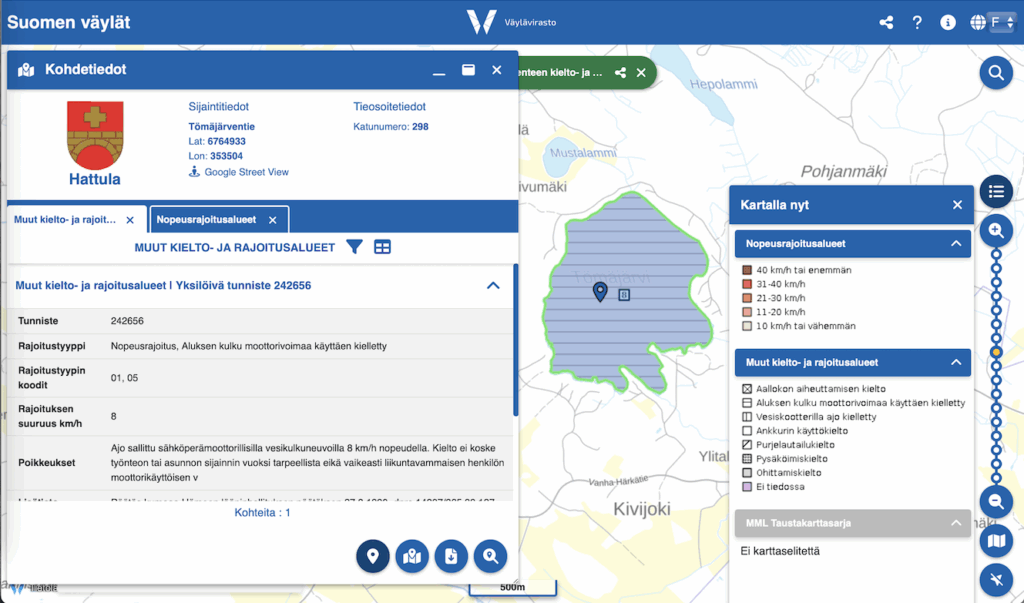1024x603 pixels.
Task: Click the filter funnel icon
Action: [354, 247]
